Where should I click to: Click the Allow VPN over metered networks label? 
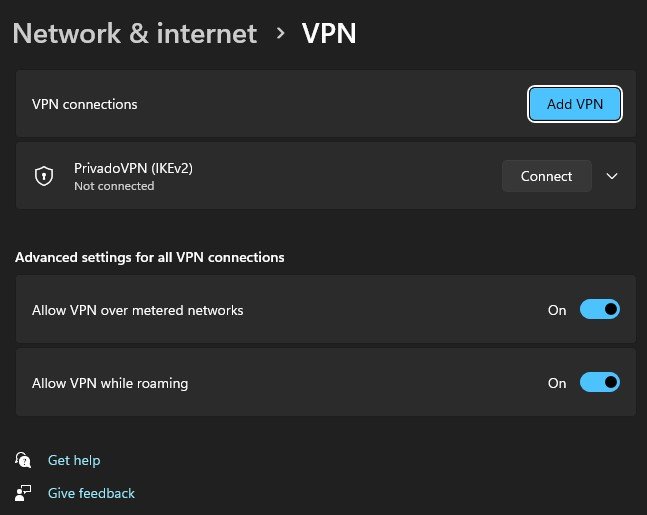[138, 310]
